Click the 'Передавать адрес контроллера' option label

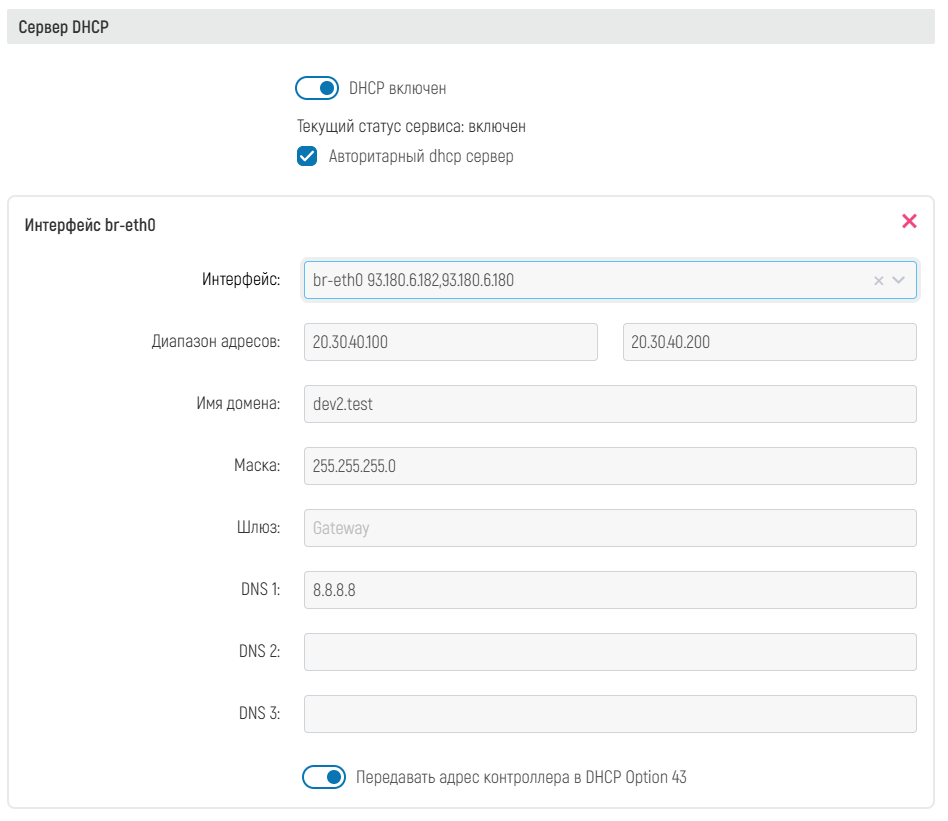click(521, 777)
